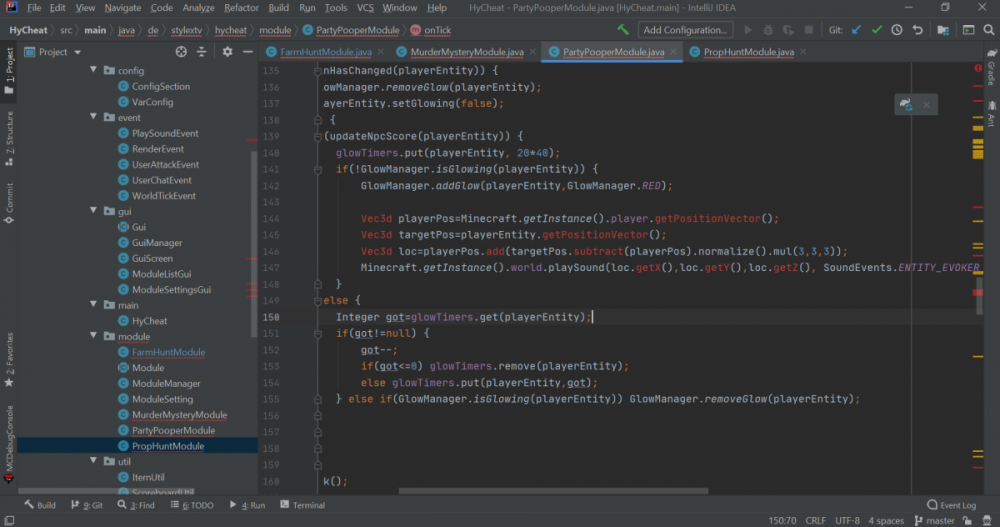Toggle tool window bars icon in status corner
Image resolution: width=1000 pixels, height=527 pixels.
9,521
